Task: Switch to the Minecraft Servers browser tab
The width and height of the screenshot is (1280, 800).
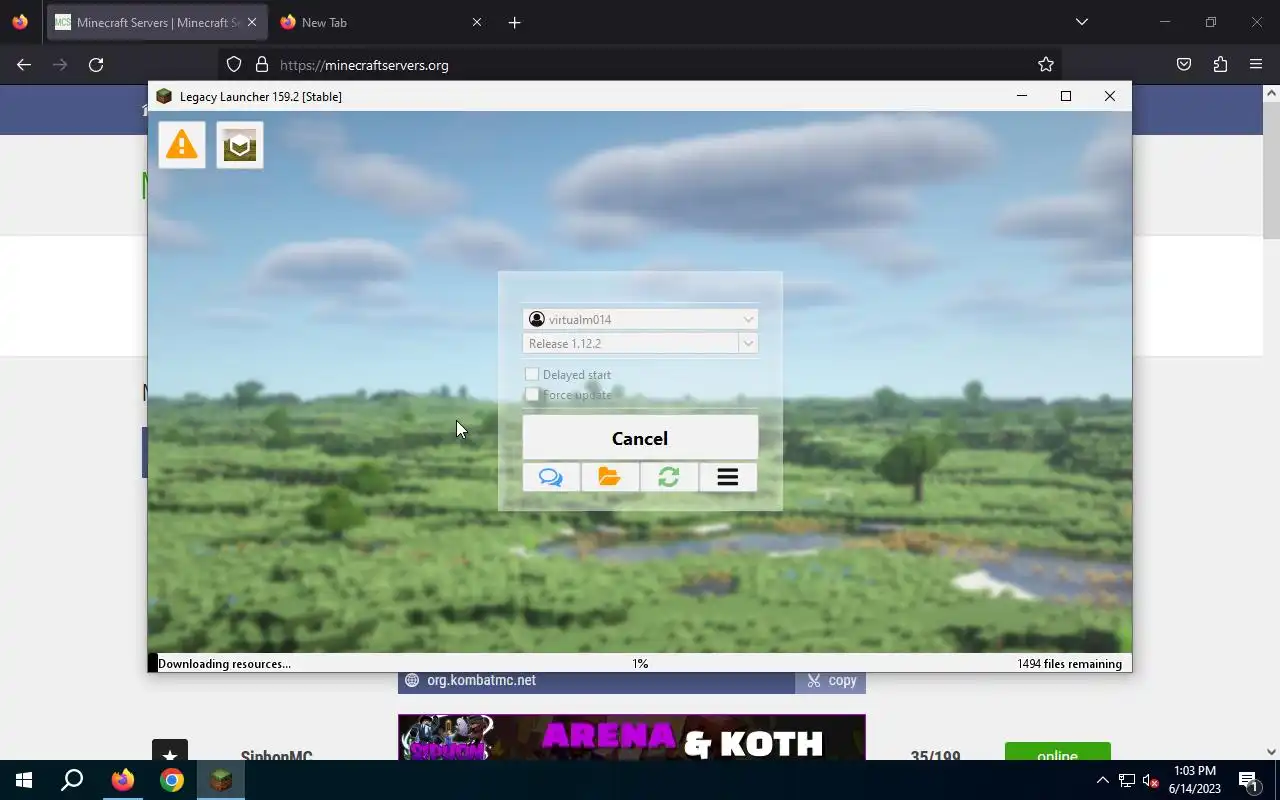Action: coord(156,22)
